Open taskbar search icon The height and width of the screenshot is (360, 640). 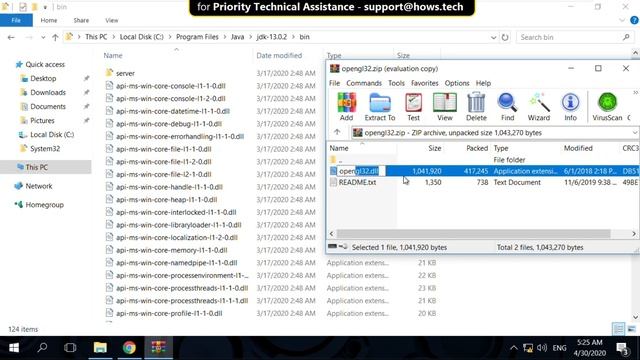point(42,348)
